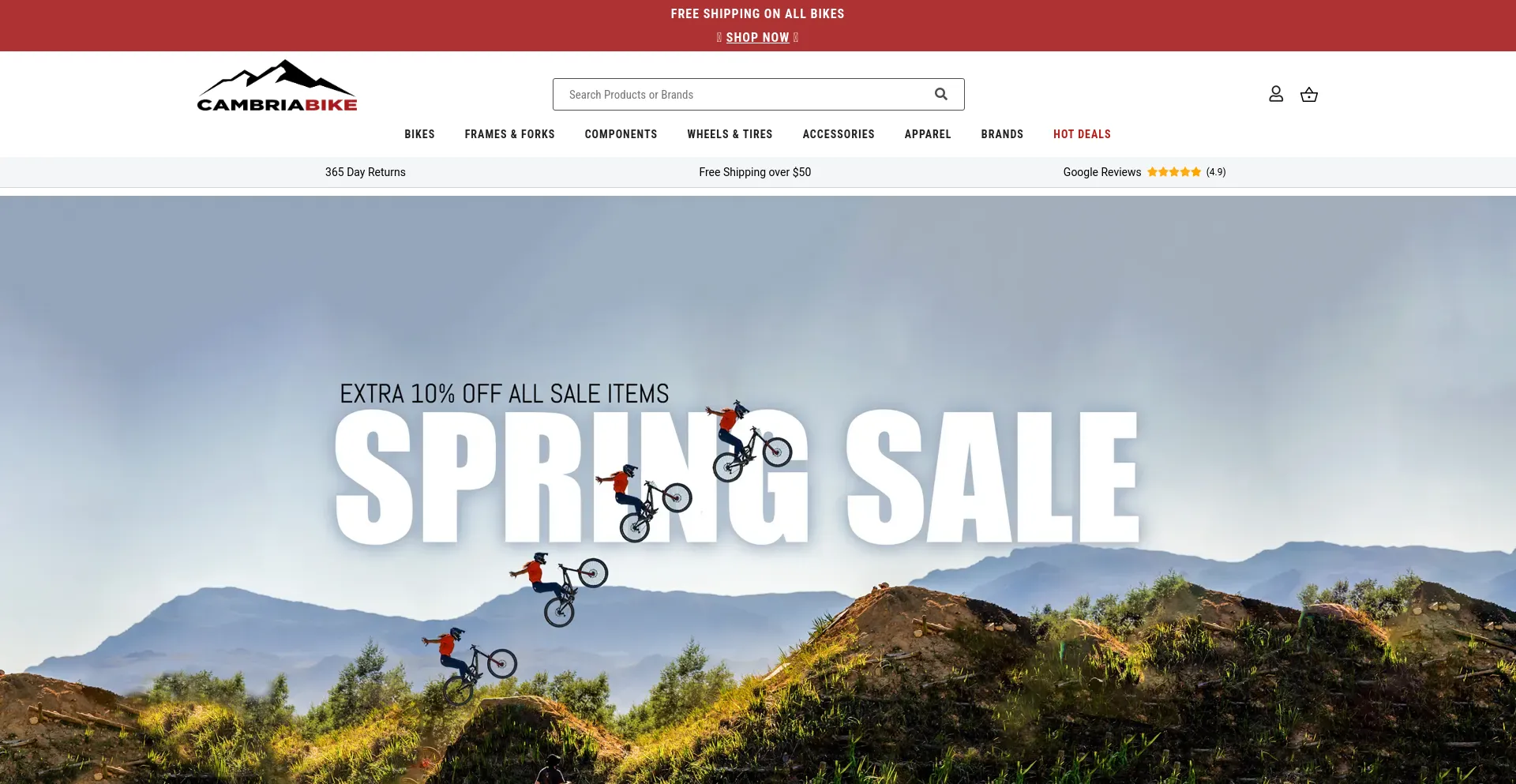Open the Brands page
Viewport: 1516px width, 784px height.
pyautogui.click(x=1002, y=134)
